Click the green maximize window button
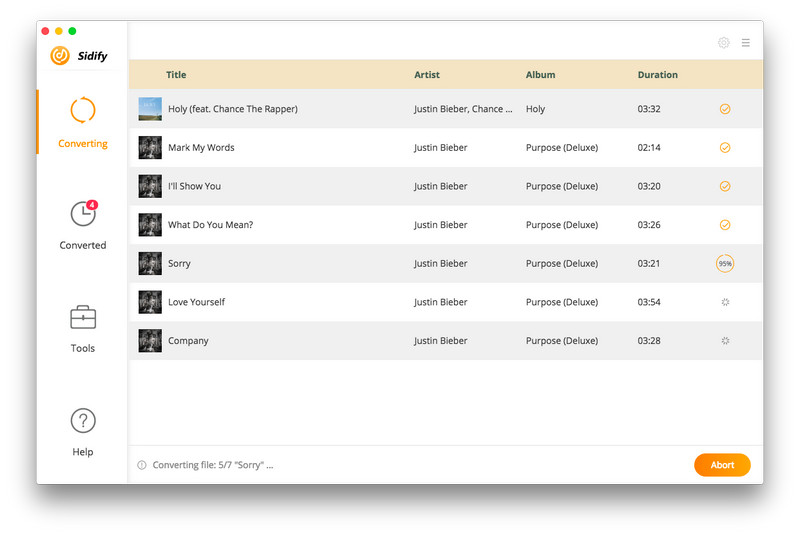The image size is (800, 536). coord(72,31)
